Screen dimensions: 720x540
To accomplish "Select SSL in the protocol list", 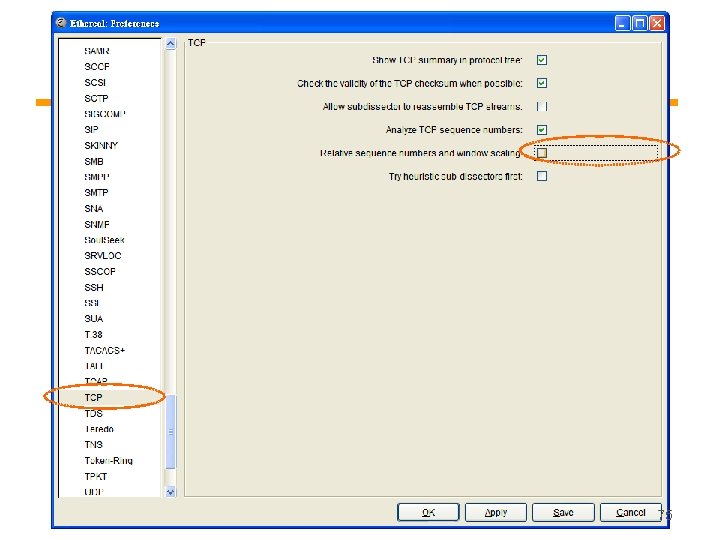I will [x=92, y=303].
